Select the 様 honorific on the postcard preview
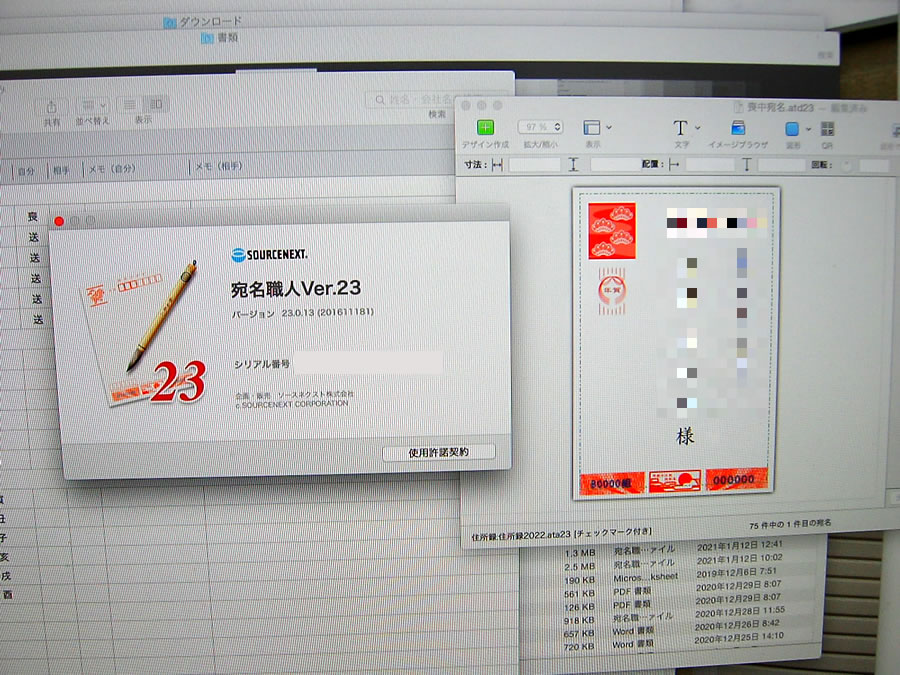The height and width of the screenshot is (675, 900). point(685,437)
